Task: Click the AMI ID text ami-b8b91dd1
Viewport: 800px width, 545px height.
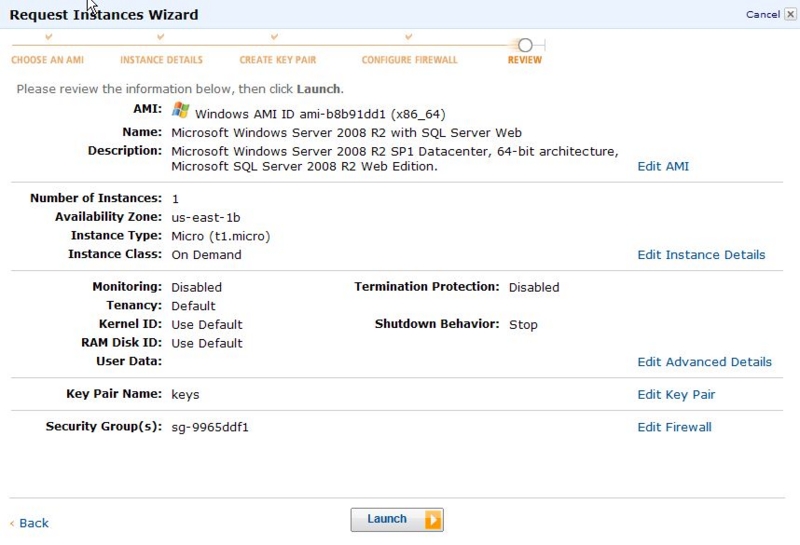Action: pos(342,114)
